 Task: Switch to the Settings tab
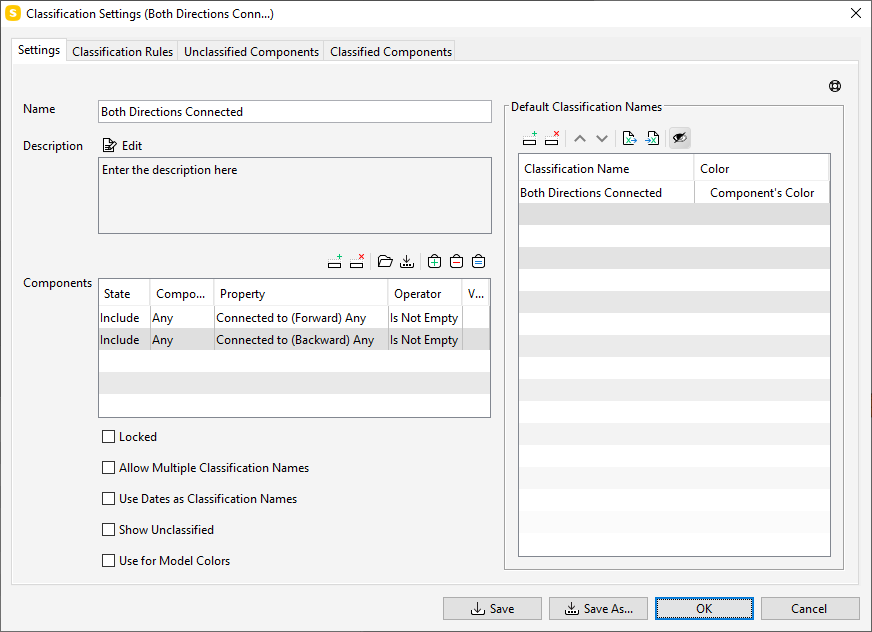39,50
